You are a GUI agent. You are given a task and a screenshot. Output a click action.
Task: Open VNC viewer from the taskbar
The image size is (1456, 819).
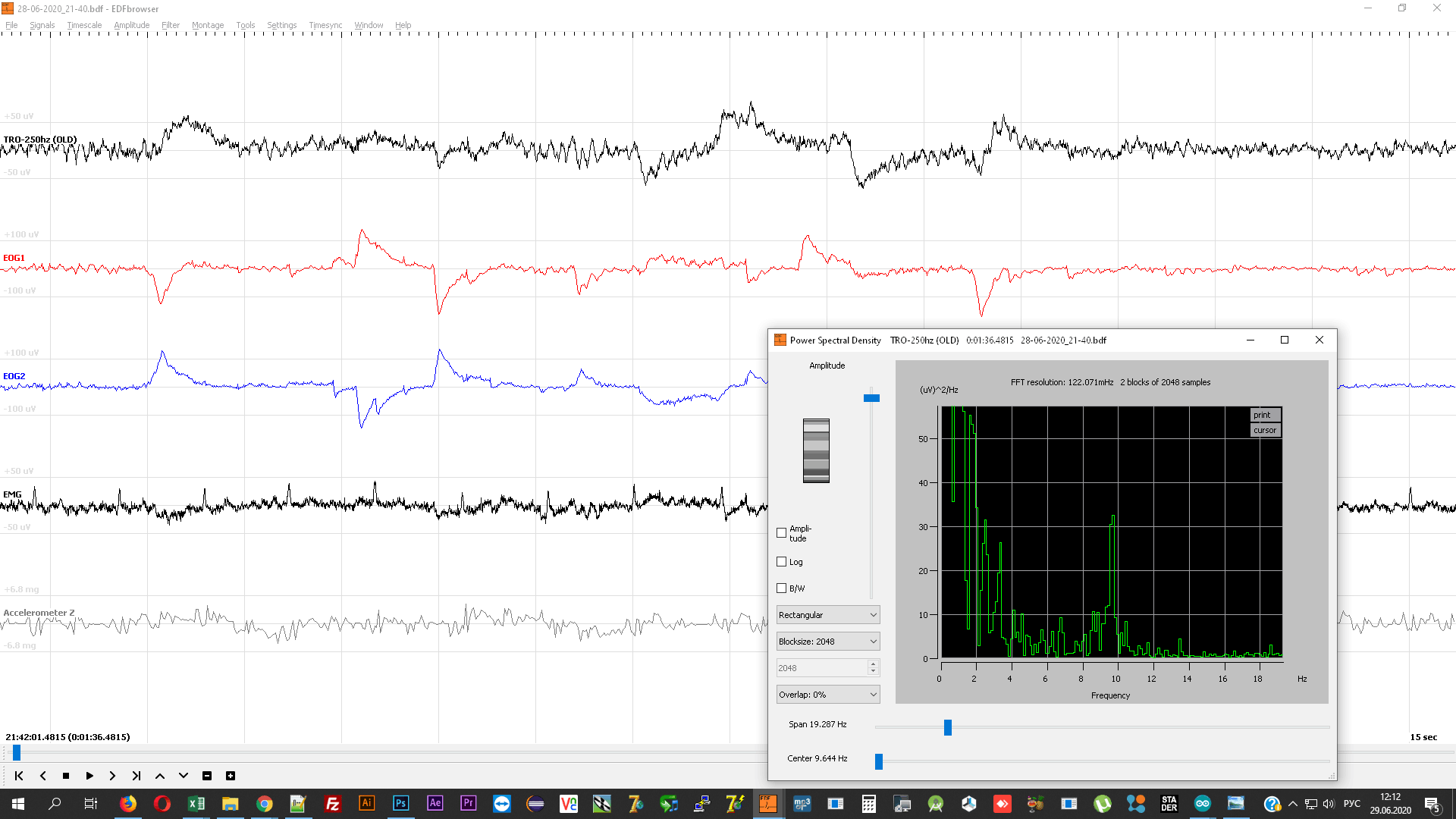pyautogui.click(x=569, y=804)
